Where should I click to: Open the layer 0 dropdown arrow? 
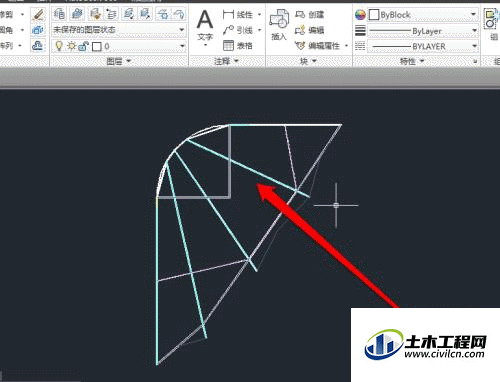(182, 46)
